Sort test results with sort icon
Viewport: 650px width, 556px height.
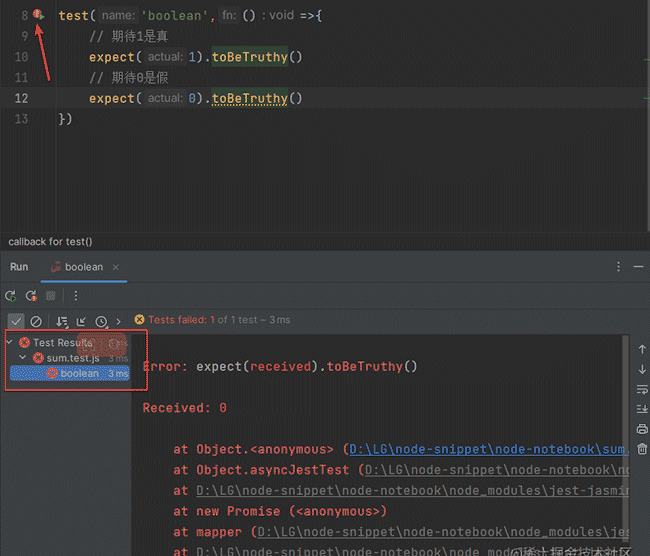[62, 322]
